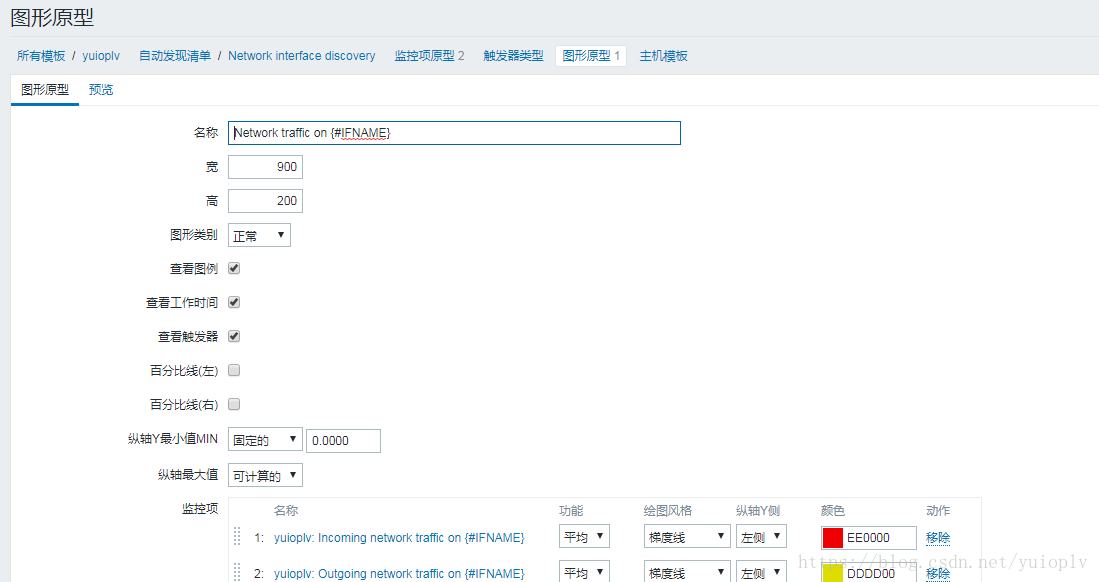Image resolution: width=1099 pixels, height=582 pixels.
Task: Open 纵轴Y侧 dropdown for Outgoing traffic item
Action: pos(760,571)
